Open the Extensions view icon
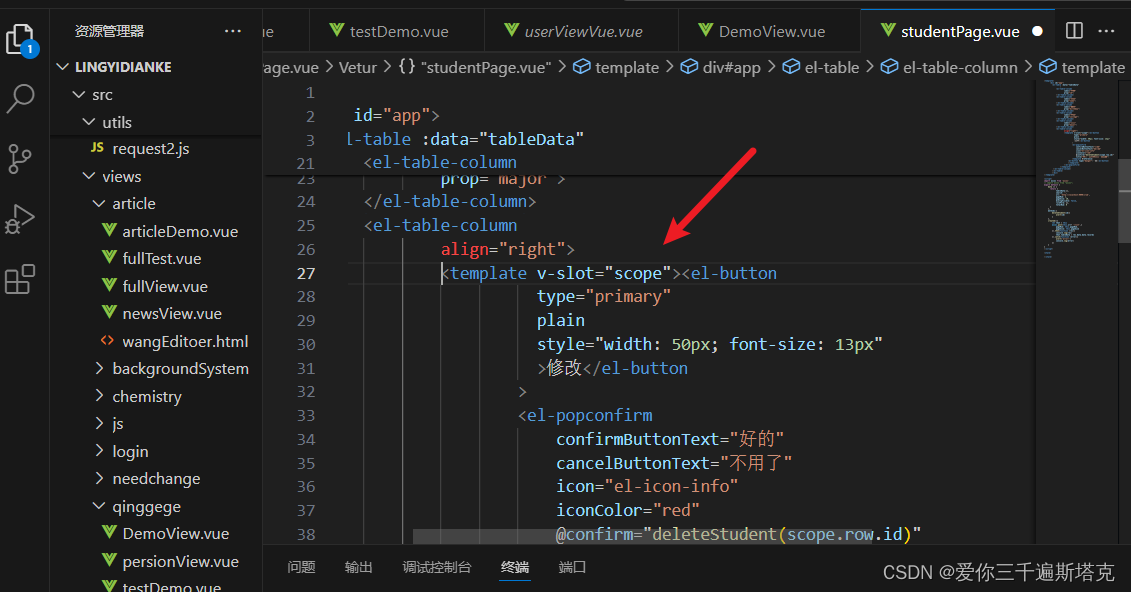This screenshot has height=592, width=1131. click(19, 279)
